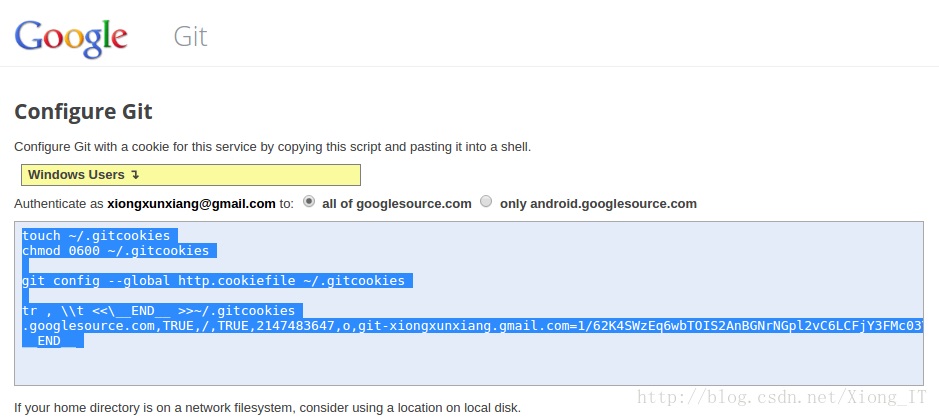Click the Configure Git with a cookie sentence
Image resolution: width=939 pixels, height=417 pixels.
pyautogui.click(x=272, y=147)
